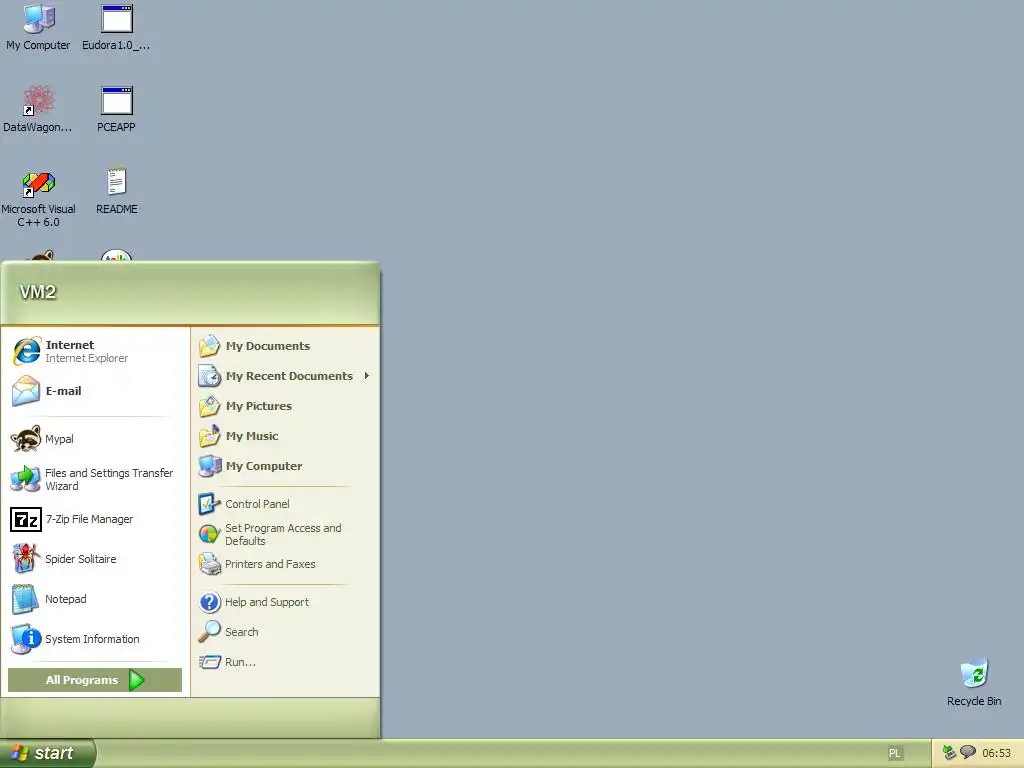
Task: Open My Computer entry in Start menu
Action: (x=264, y=466)
